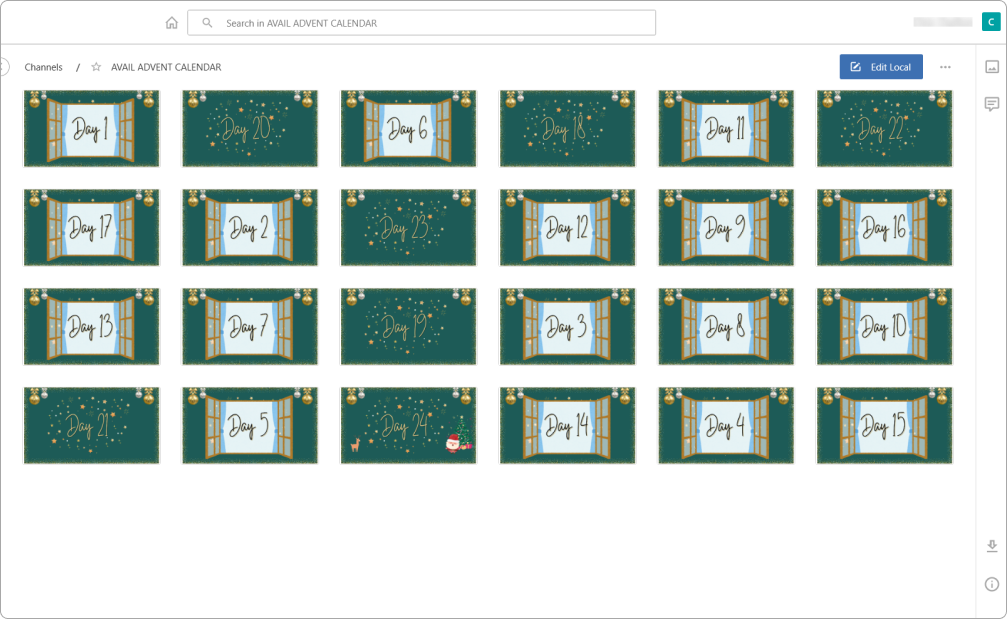The height and width of the screenshot is (619, 1007).
Task: Open the image preview panel icon
Action: pyautogui.click(x=991, y=67)
